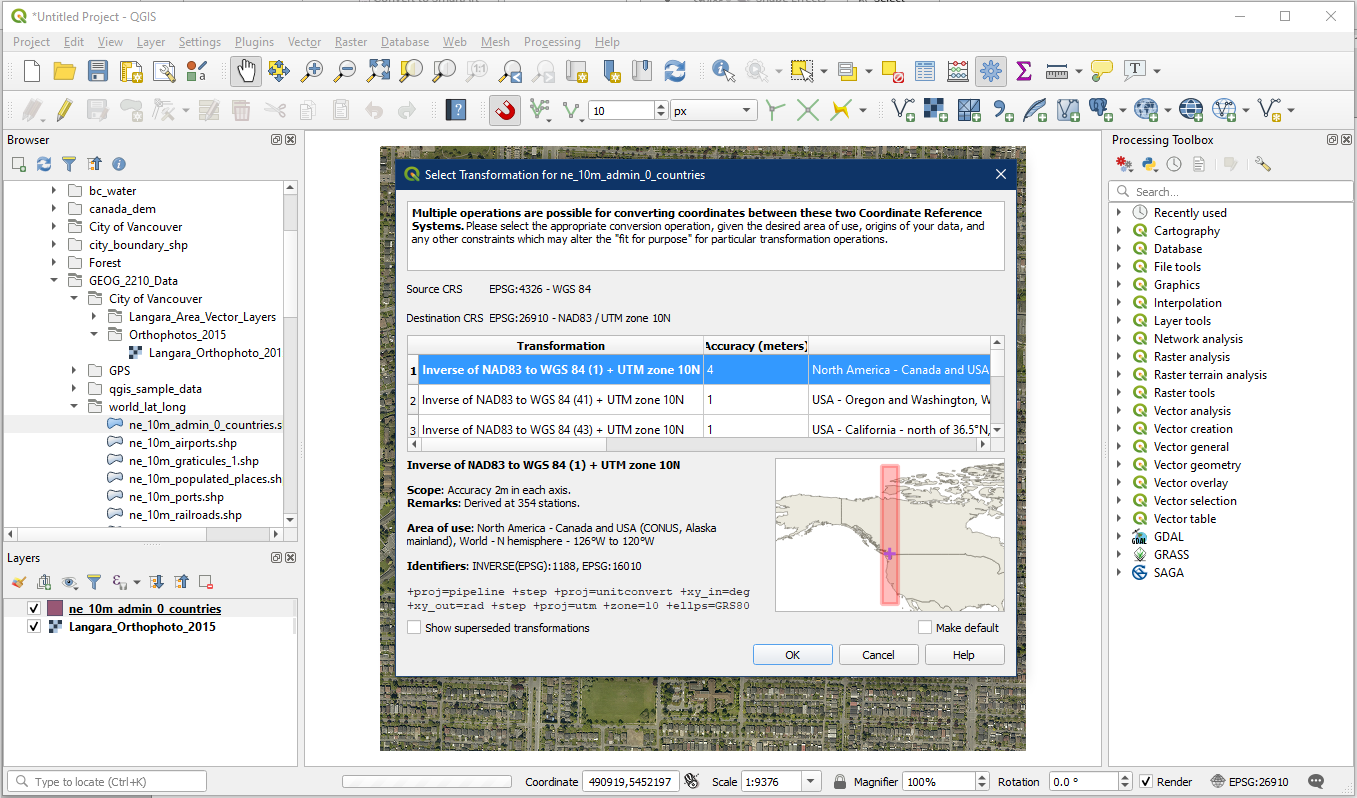
Task: Check the Make default checkbox
Action: [925, 628]
